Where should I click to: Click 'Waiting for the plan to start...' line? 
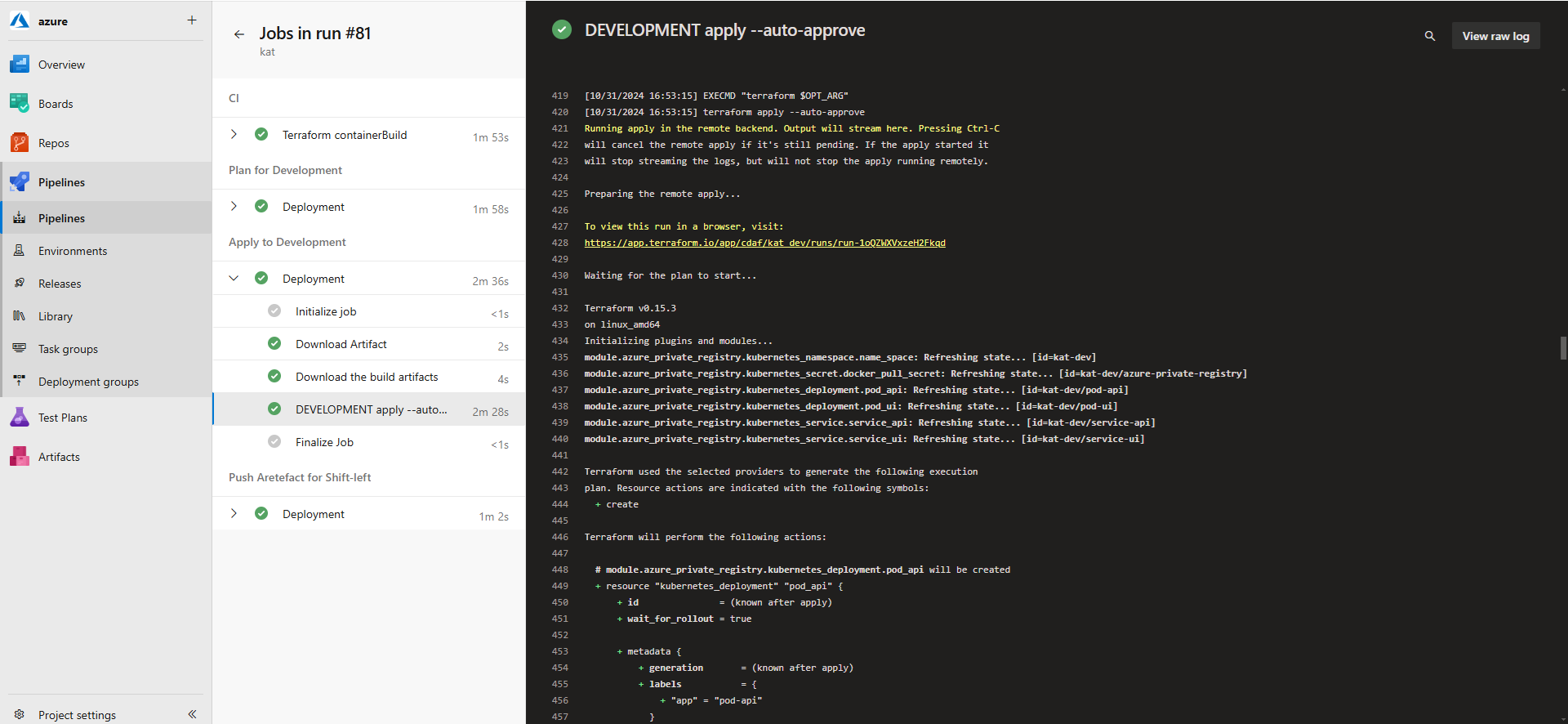(x=670, y=275)
